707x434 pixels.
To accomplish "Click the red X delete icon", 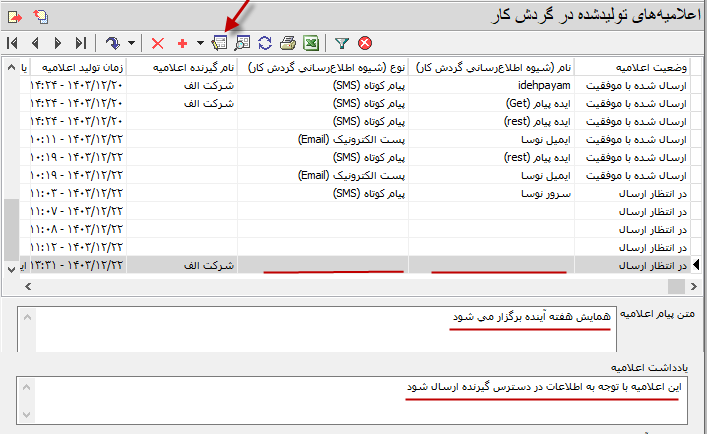I will pyautogui.click(x=157, y=43).
